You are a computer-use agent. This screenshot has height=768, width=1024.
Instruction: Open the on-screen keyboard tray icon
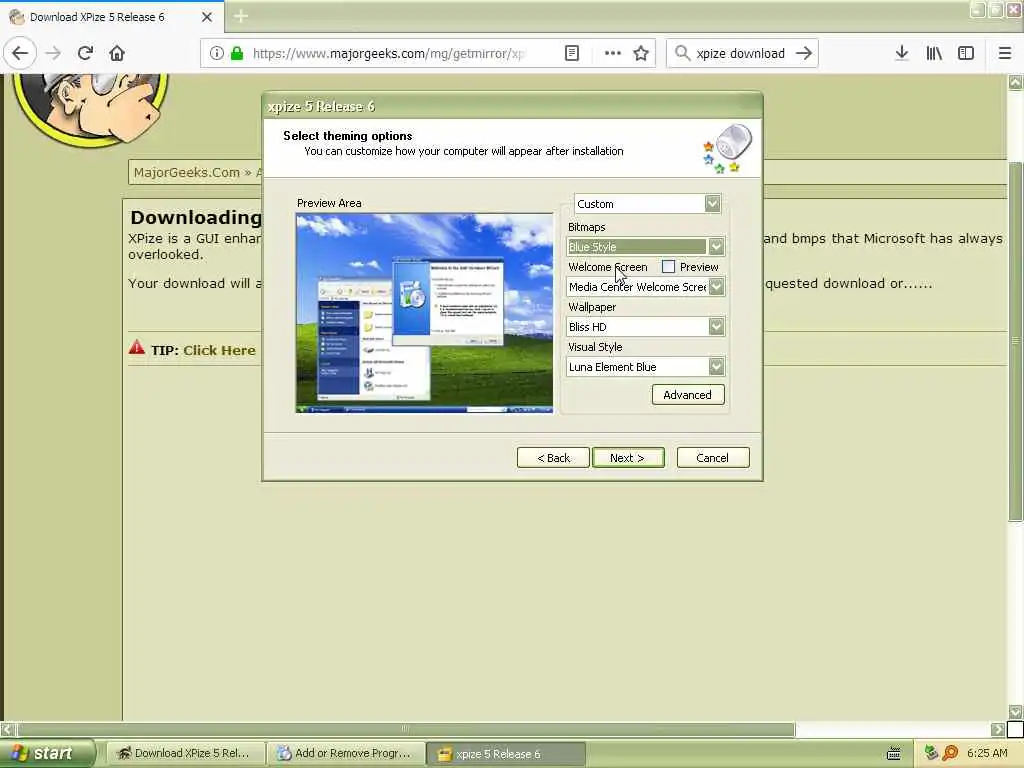coord(894,754)
